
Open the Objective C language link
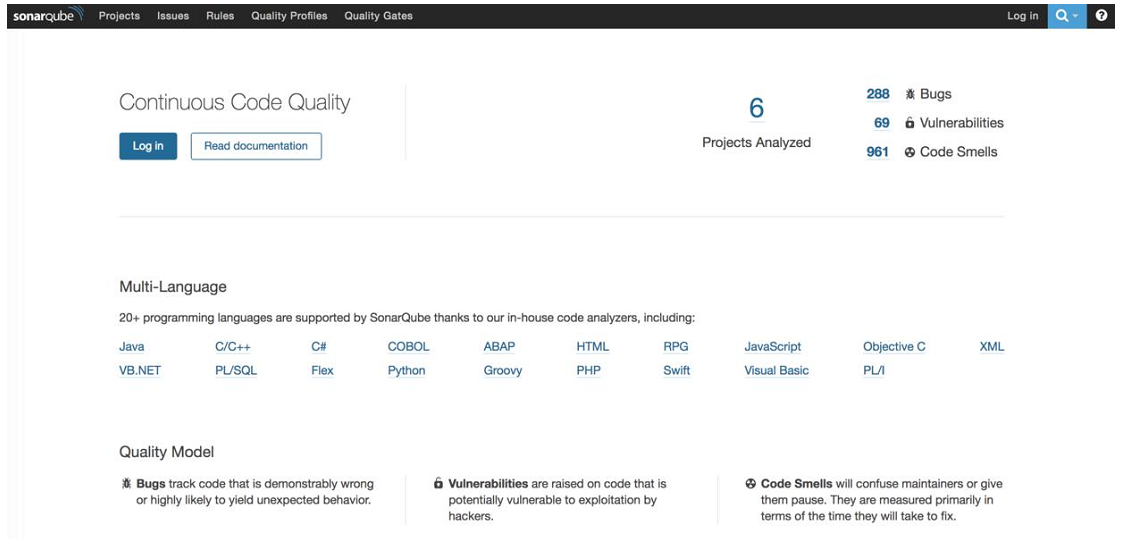point(894,347)
